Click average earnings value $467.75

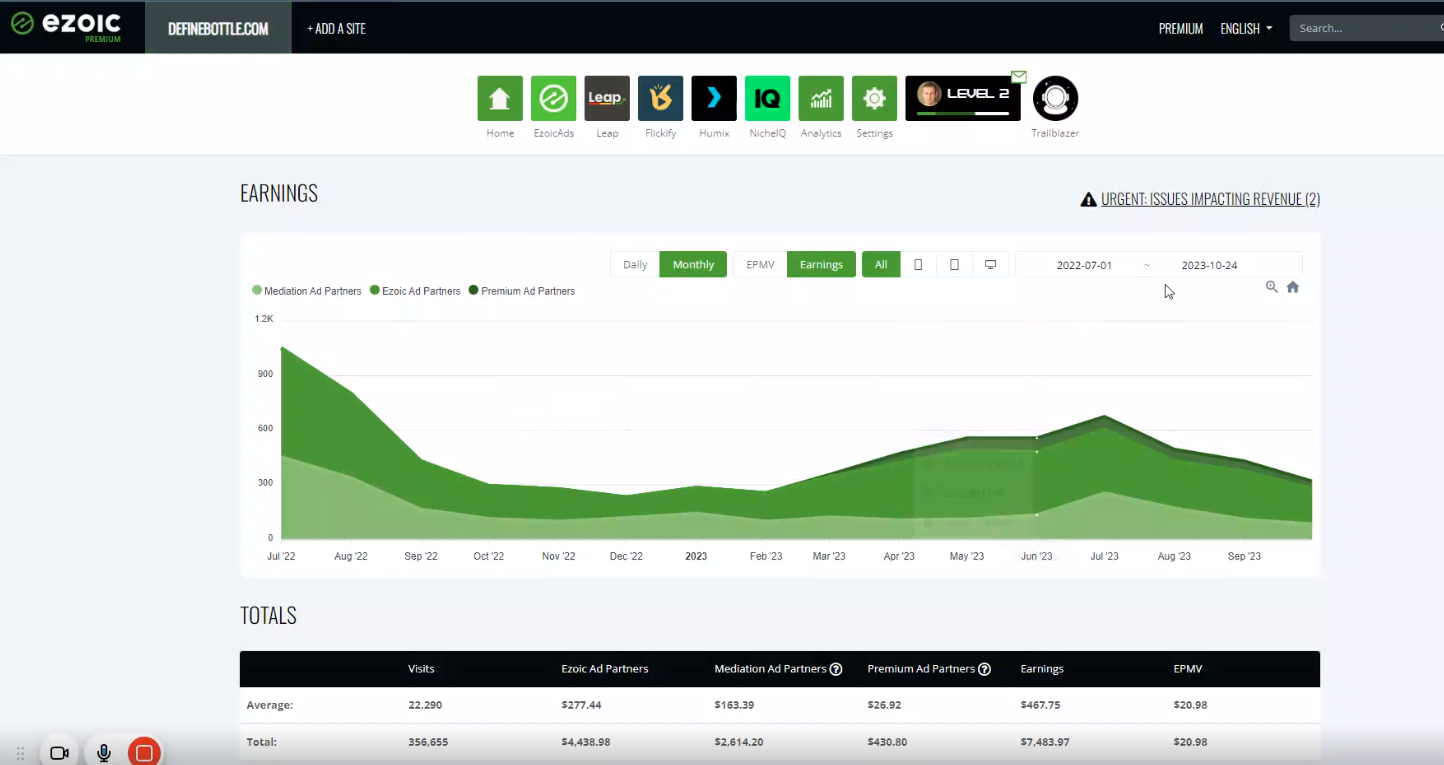(x=1040, y=705)
